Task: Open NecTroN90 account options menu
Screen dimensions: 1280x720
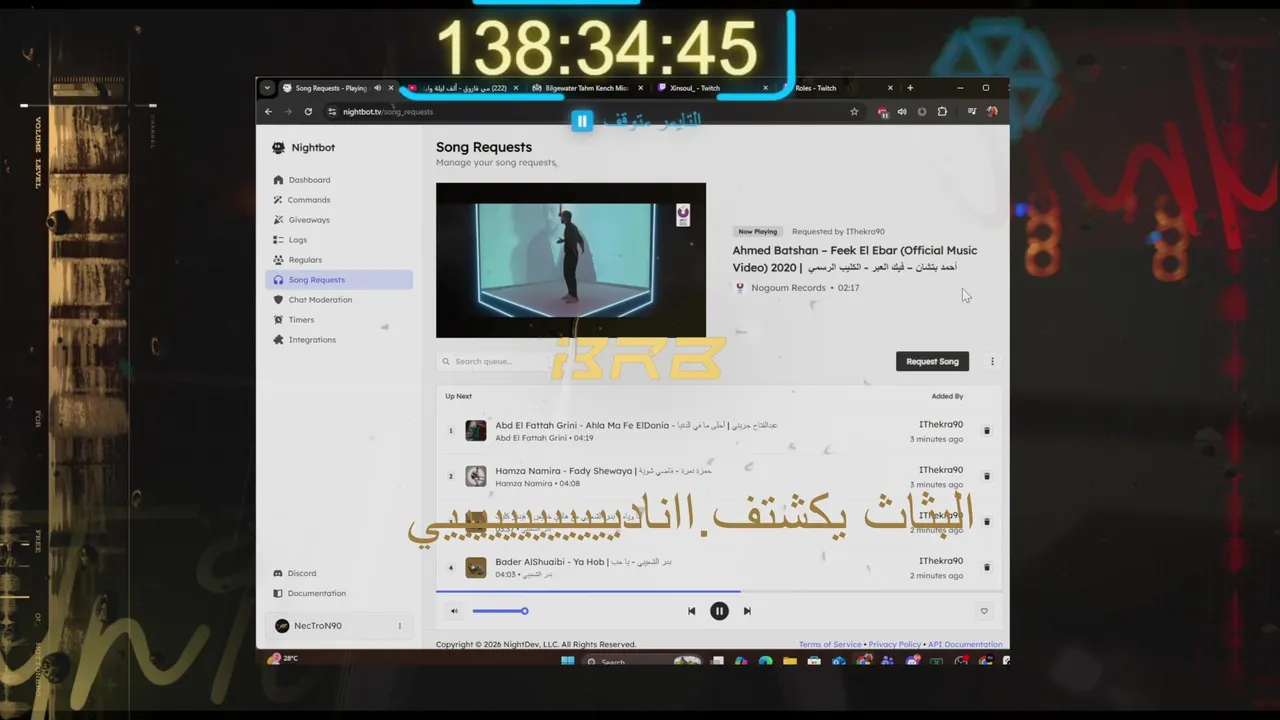Action: click(x=400, y=626)
